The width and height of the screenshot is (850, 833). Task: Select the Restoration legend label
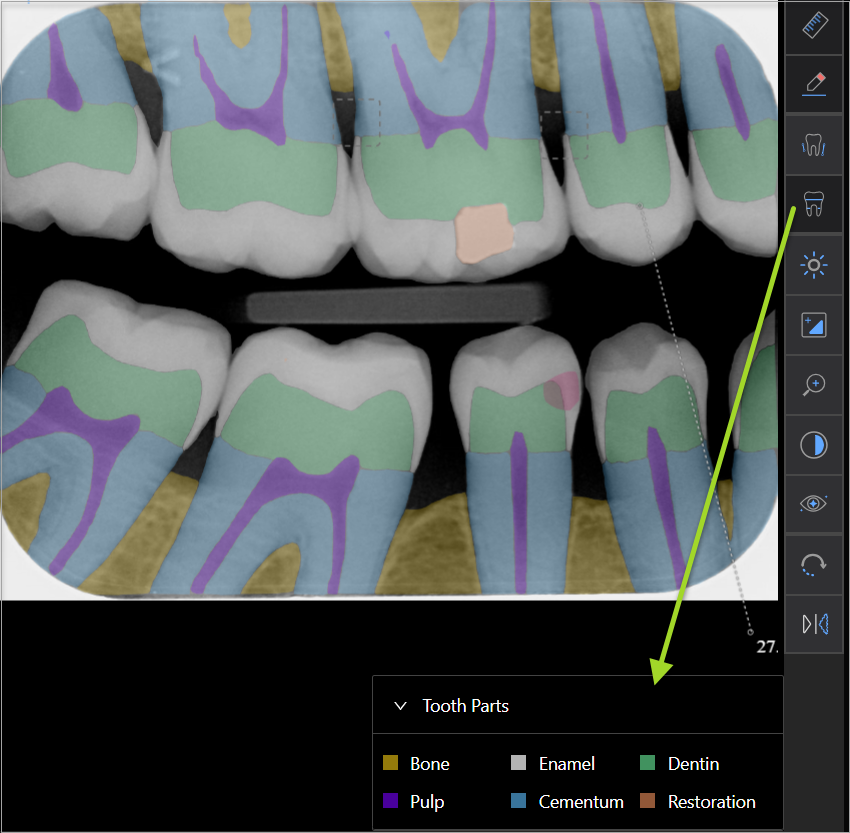pyautogui.click(x=712, y=802)
